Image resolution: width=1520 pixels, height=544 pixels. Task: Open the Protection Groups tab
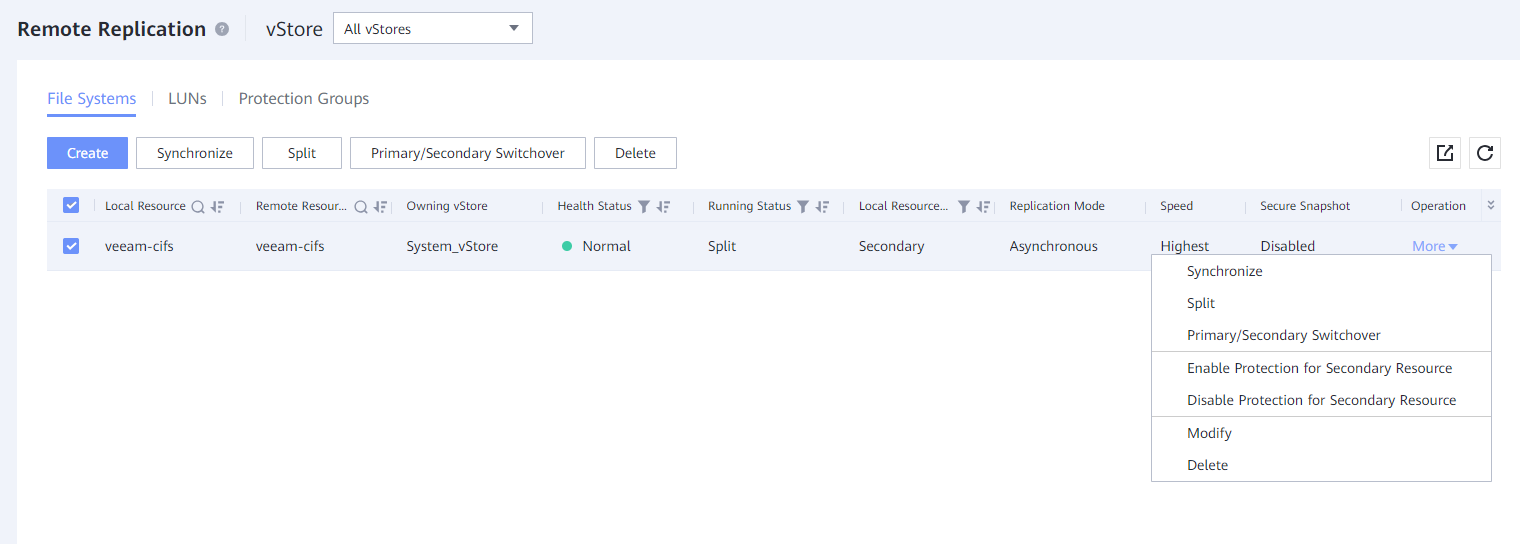tap(304, 98)
